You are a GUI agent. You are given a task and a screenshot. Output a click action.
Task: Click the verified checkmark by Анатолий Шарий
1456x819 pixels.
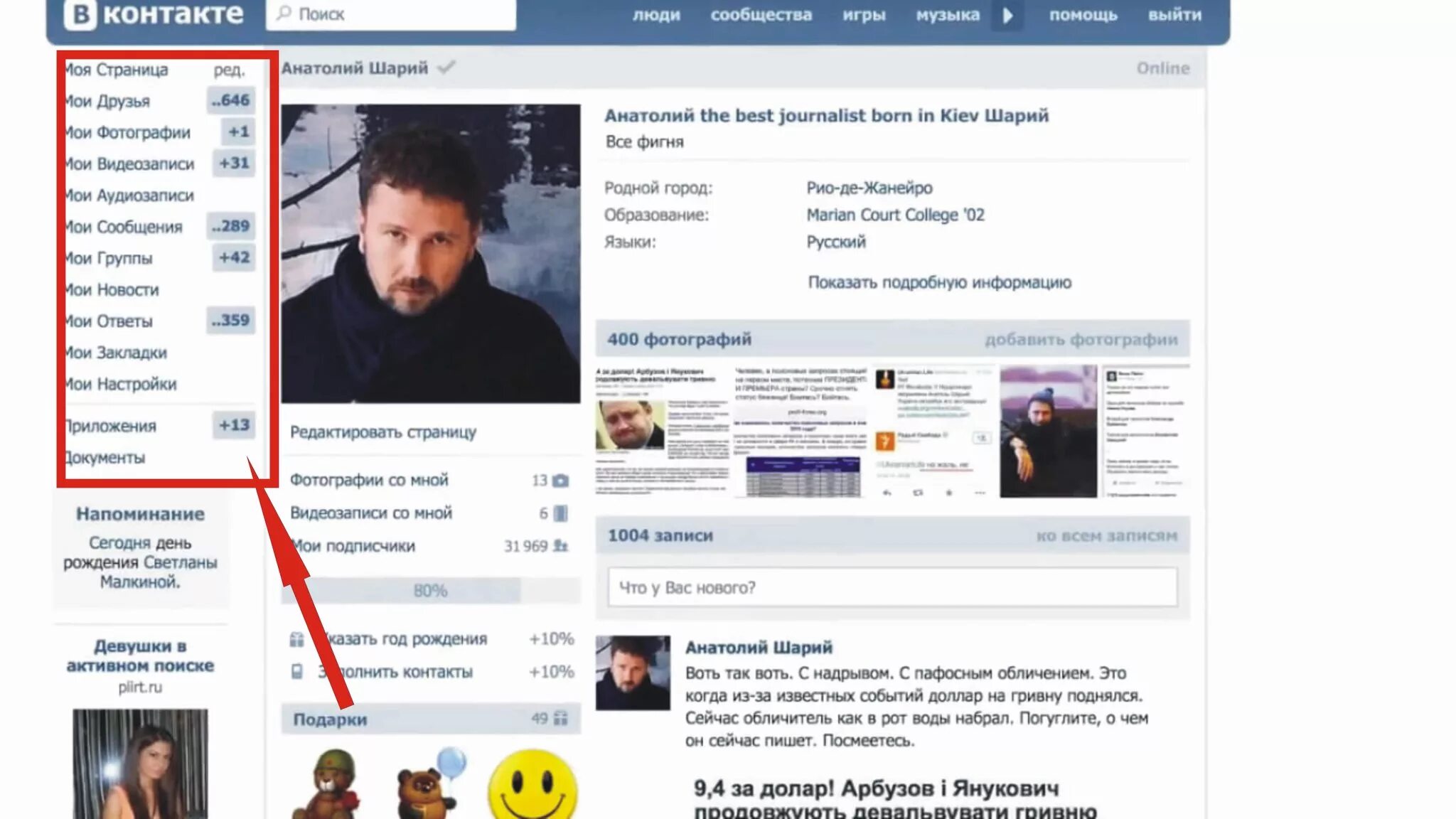(x=446, y=68)
